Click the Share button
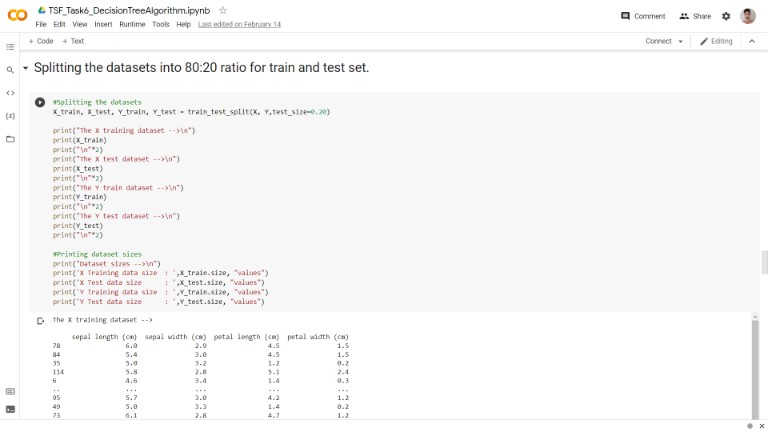The image size is (768, 432). coord(695,16)
